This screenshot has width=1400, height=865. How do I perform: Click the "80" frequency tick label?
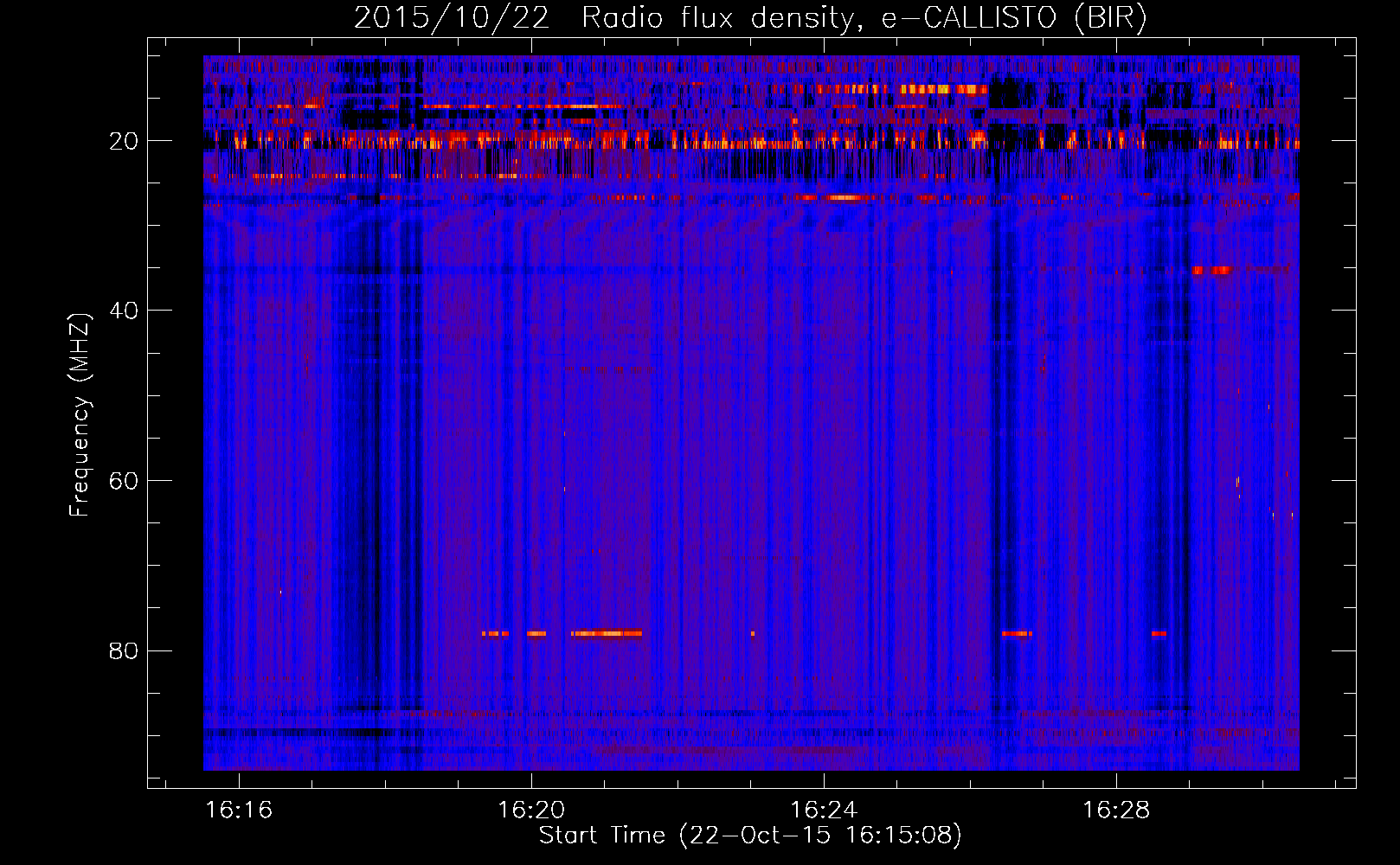tap(125, 650)
